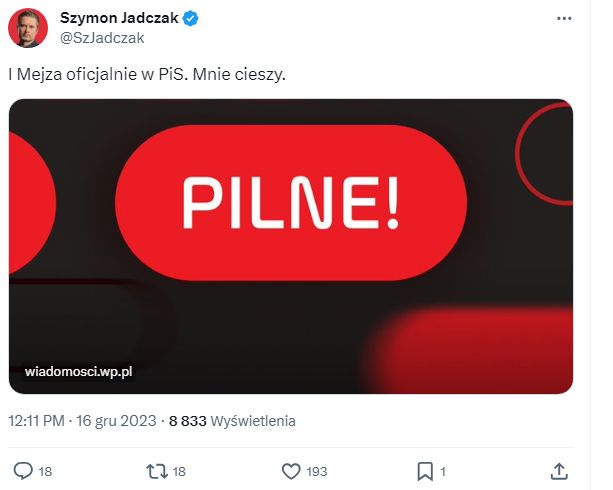The image size is (613, 490).
Task: View the 8 833 Wyświetlenia count
Action: 231,421
